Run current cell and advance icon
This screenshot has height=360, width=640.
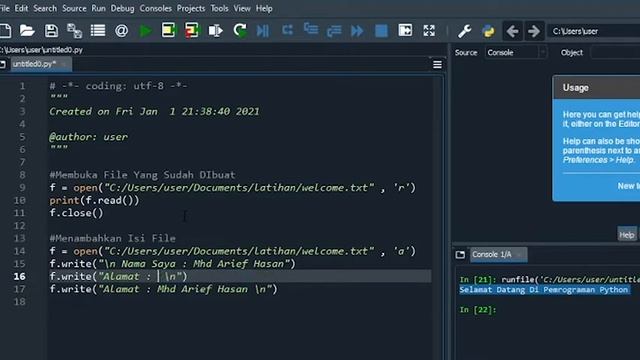[191, 31]
